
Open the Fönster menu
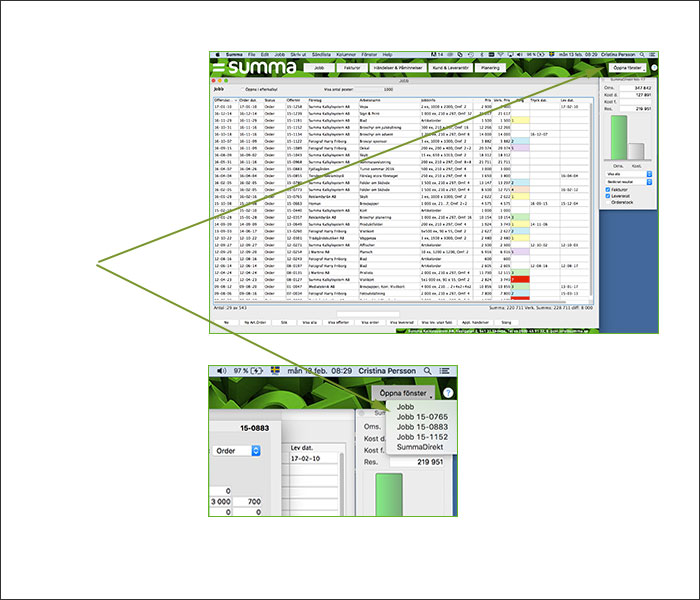tap(369, 54)
